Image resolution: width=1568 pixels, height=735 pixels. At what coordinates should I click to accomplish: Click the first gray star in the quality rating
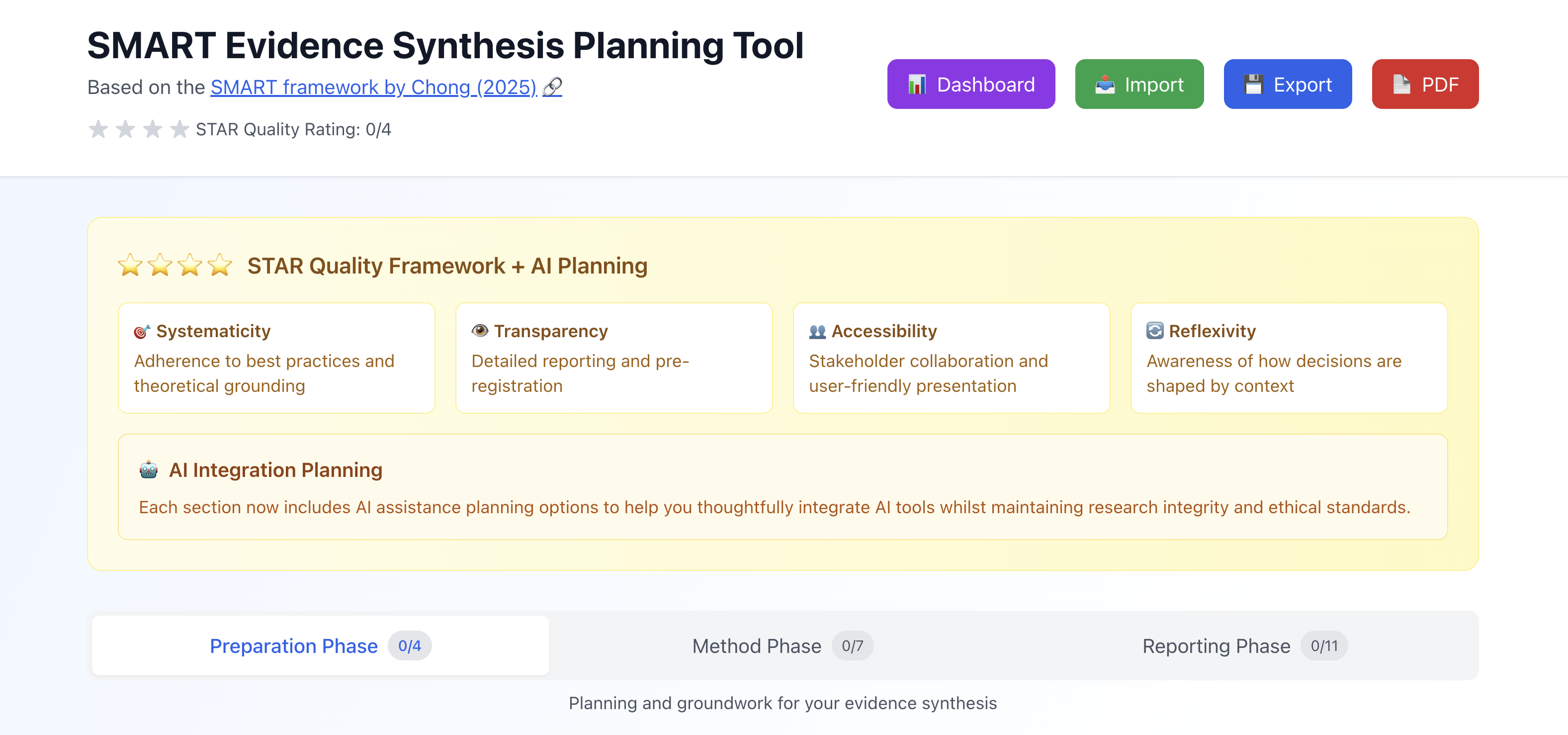click(x=98, y=129)
